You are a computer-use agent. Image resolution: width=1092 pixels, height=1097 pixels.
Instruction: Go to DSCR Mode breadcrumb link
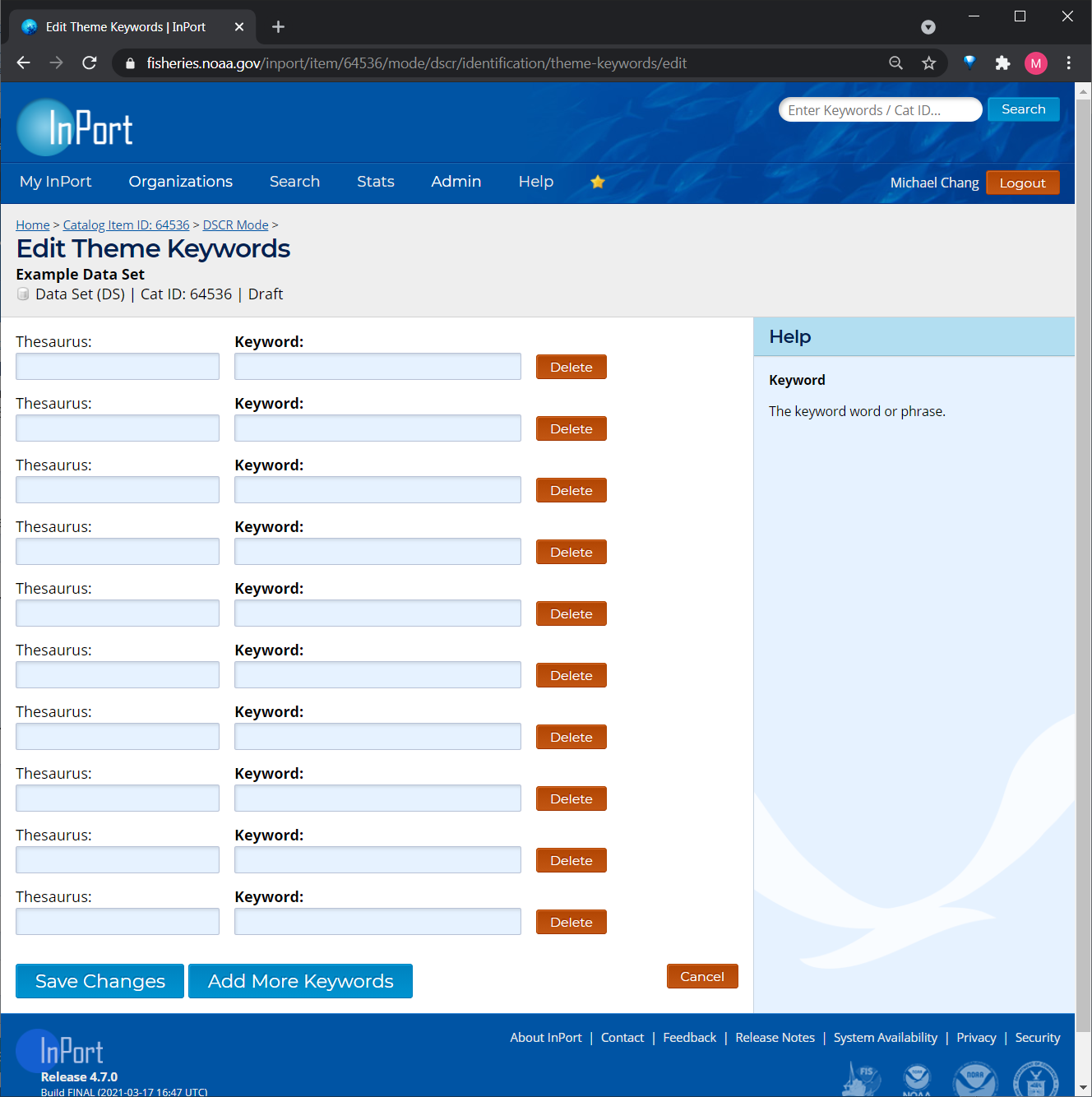(236, 224)
